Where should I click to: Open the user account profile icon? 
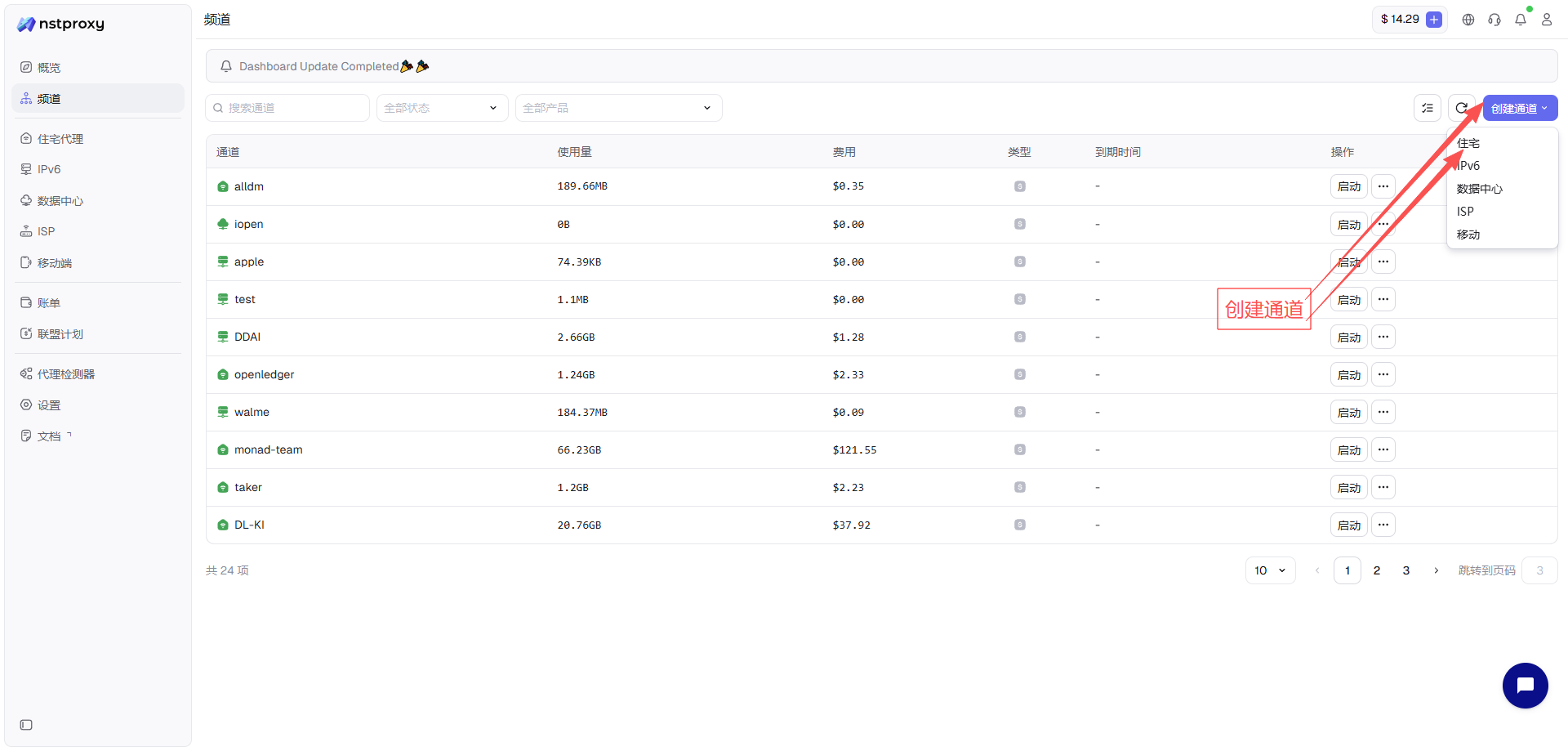[1546, 20]
